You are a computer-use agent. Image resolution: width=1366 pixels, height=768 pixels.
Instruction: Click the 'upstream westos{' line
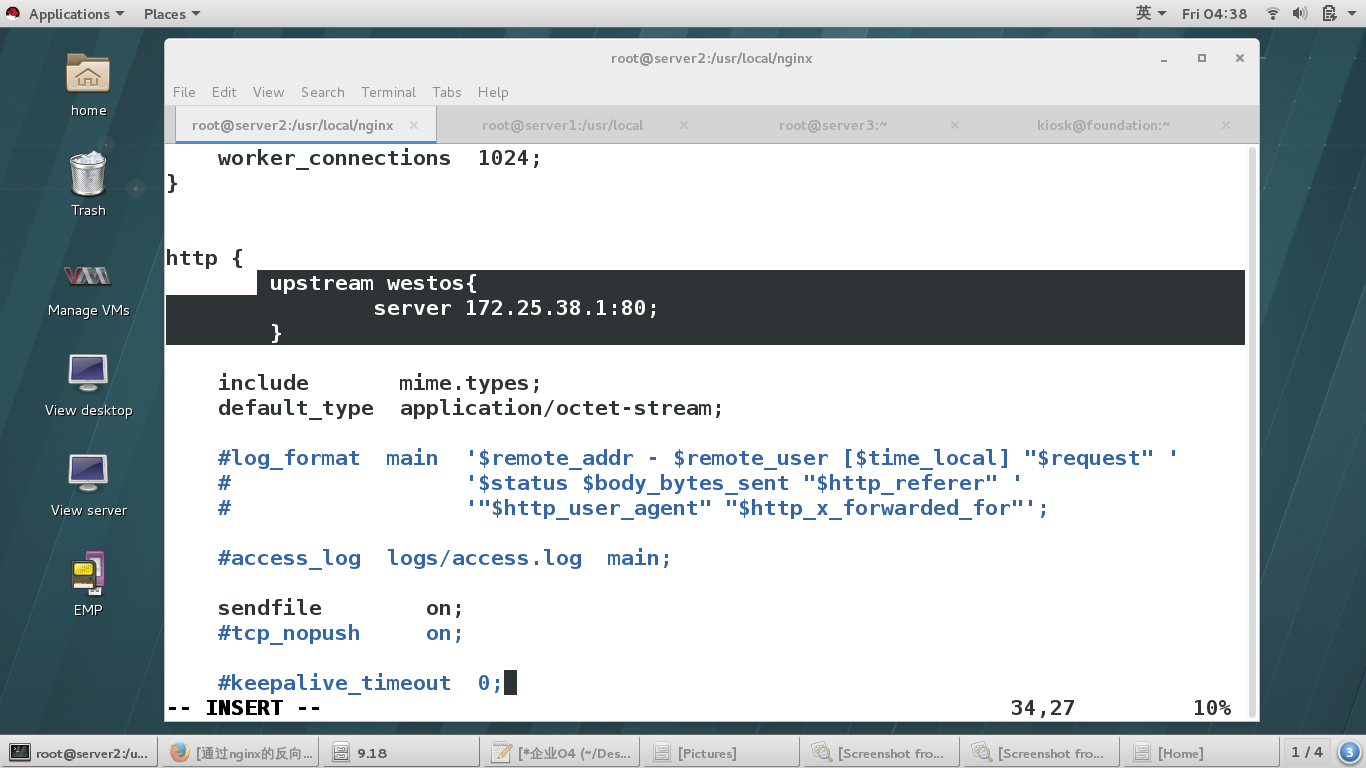click(x=373, y=283)
